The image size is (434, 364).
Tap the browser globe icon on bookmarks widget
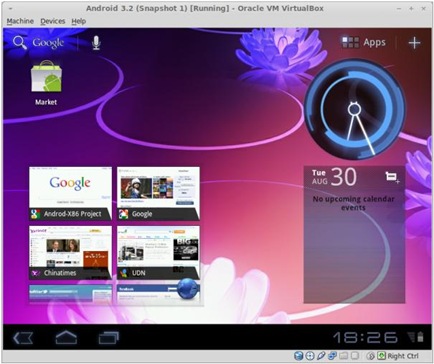tap(188, 289)
